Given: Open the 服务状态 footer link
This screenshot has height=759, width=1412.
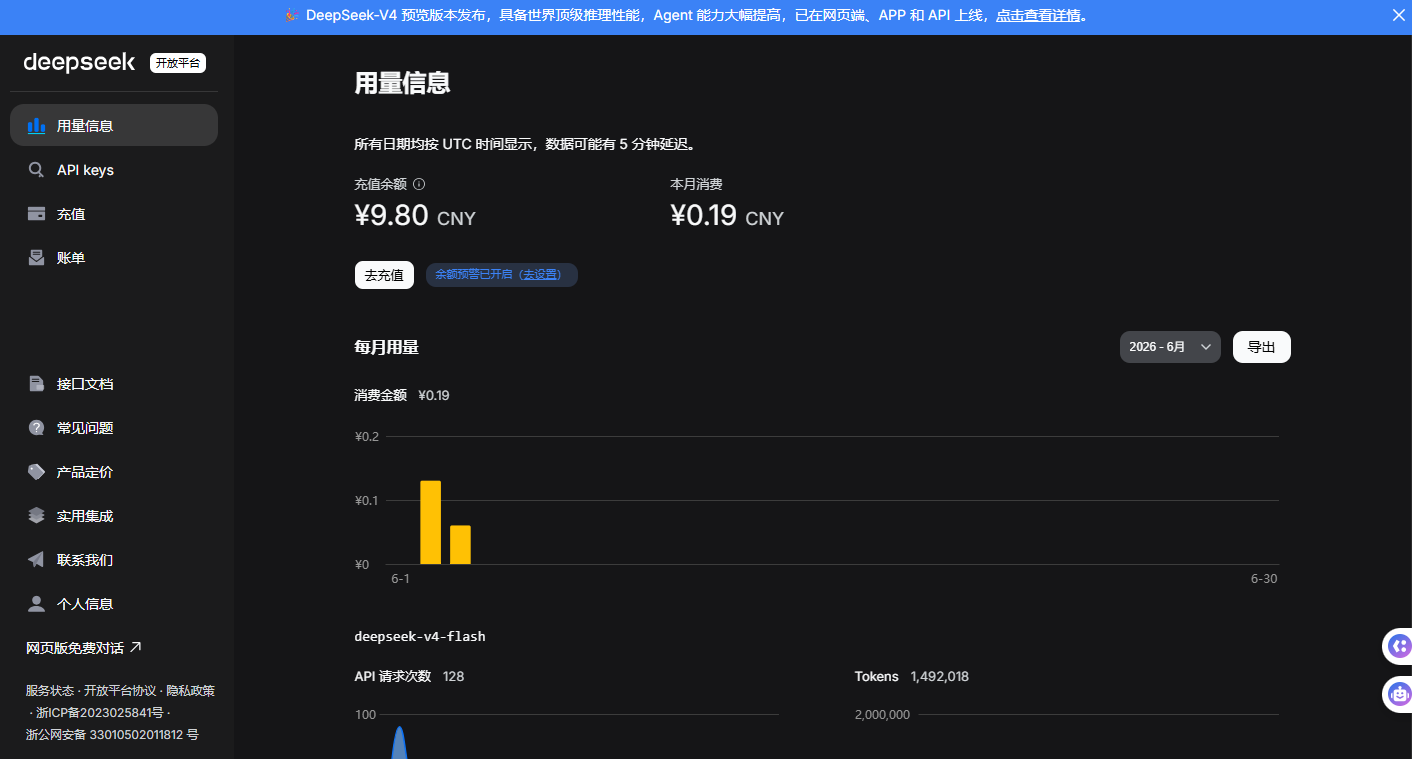Looking at the screenshot, I should tap(50, 690).
